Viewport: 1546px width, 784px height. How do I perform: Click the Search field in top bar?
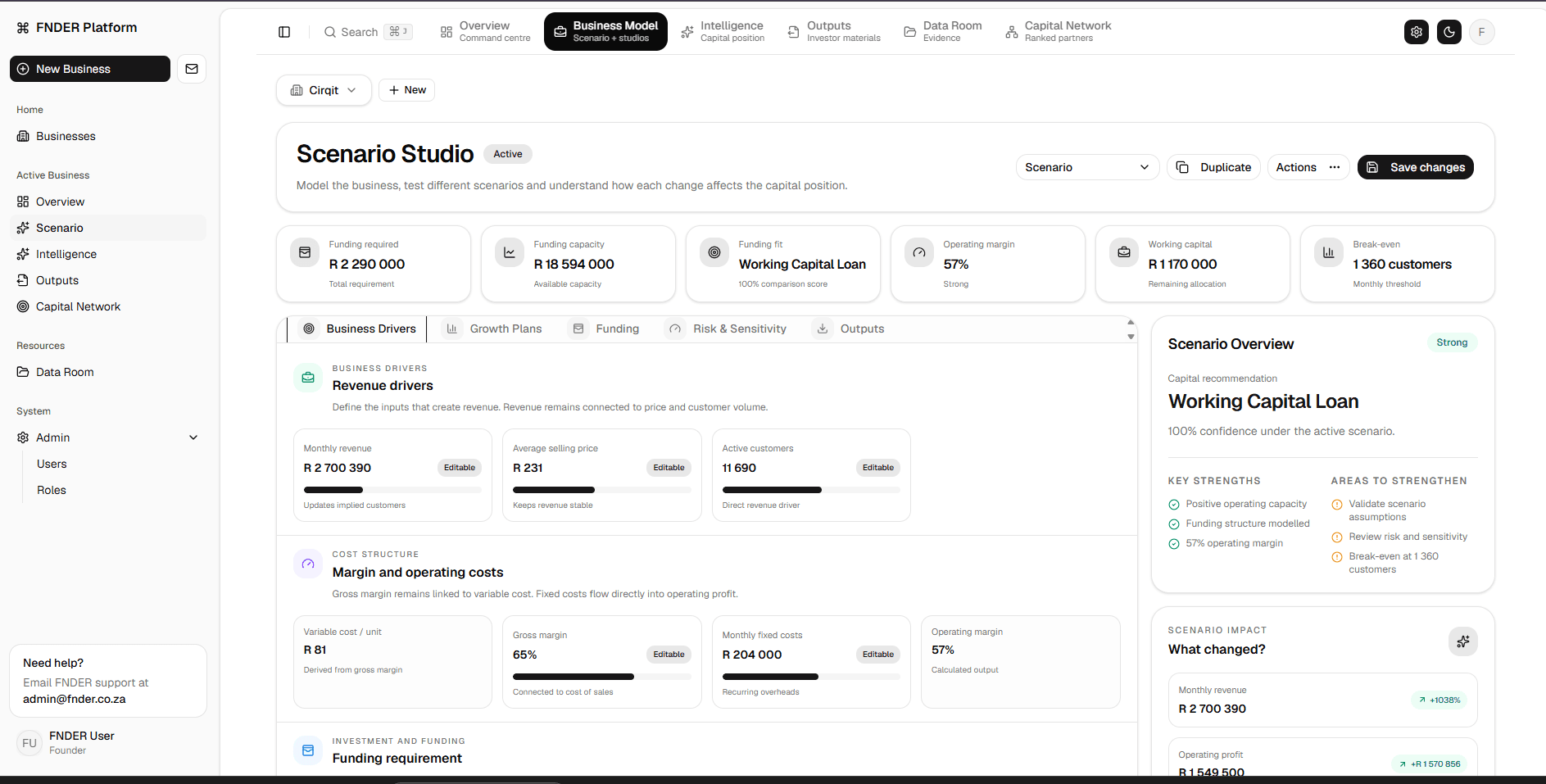pos(367,32)
